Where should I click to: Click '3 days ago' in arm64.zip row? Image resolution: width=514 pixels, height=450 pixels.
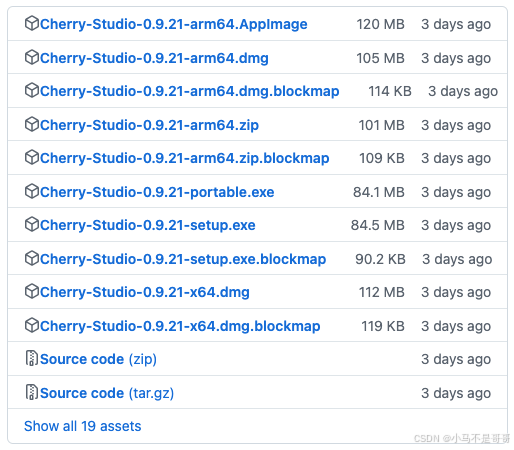(x=456, y=125)
